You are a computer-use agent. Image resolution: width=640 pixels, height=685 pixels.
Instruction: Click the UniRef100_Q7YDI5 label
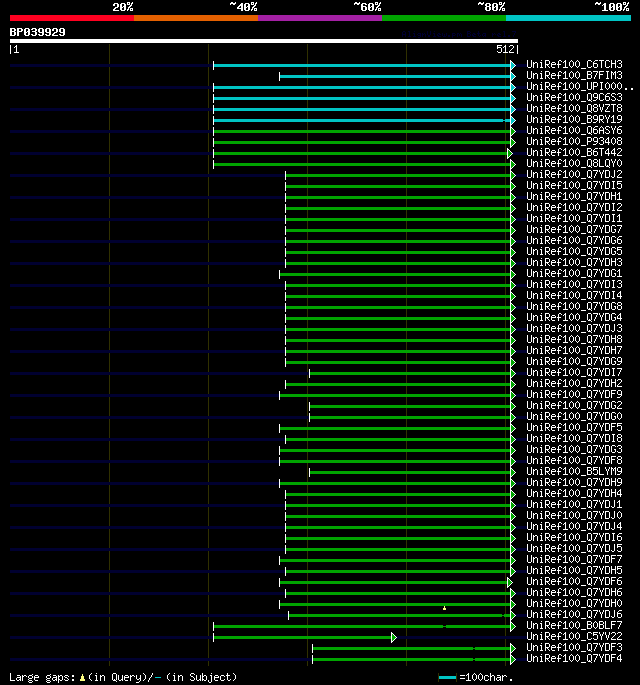(x=574, y=186)
